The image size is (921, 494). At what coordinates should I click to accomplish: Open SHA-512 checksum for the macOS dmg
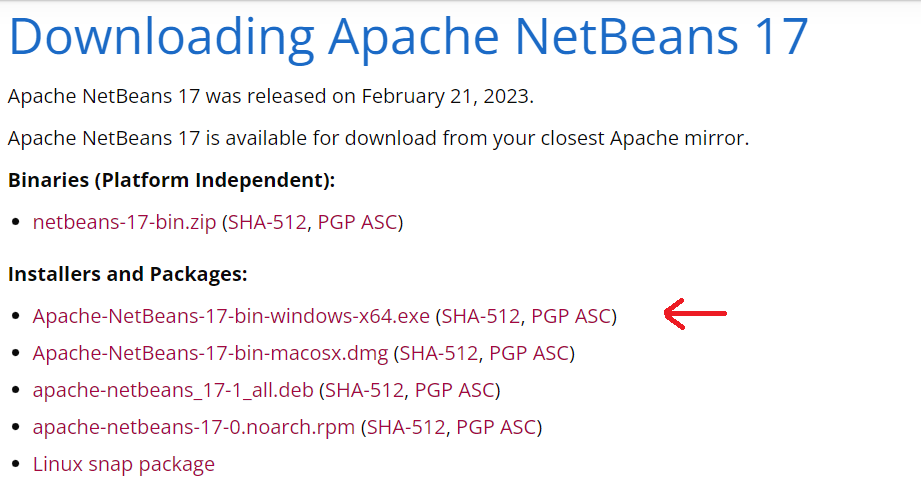click(440, 353)
